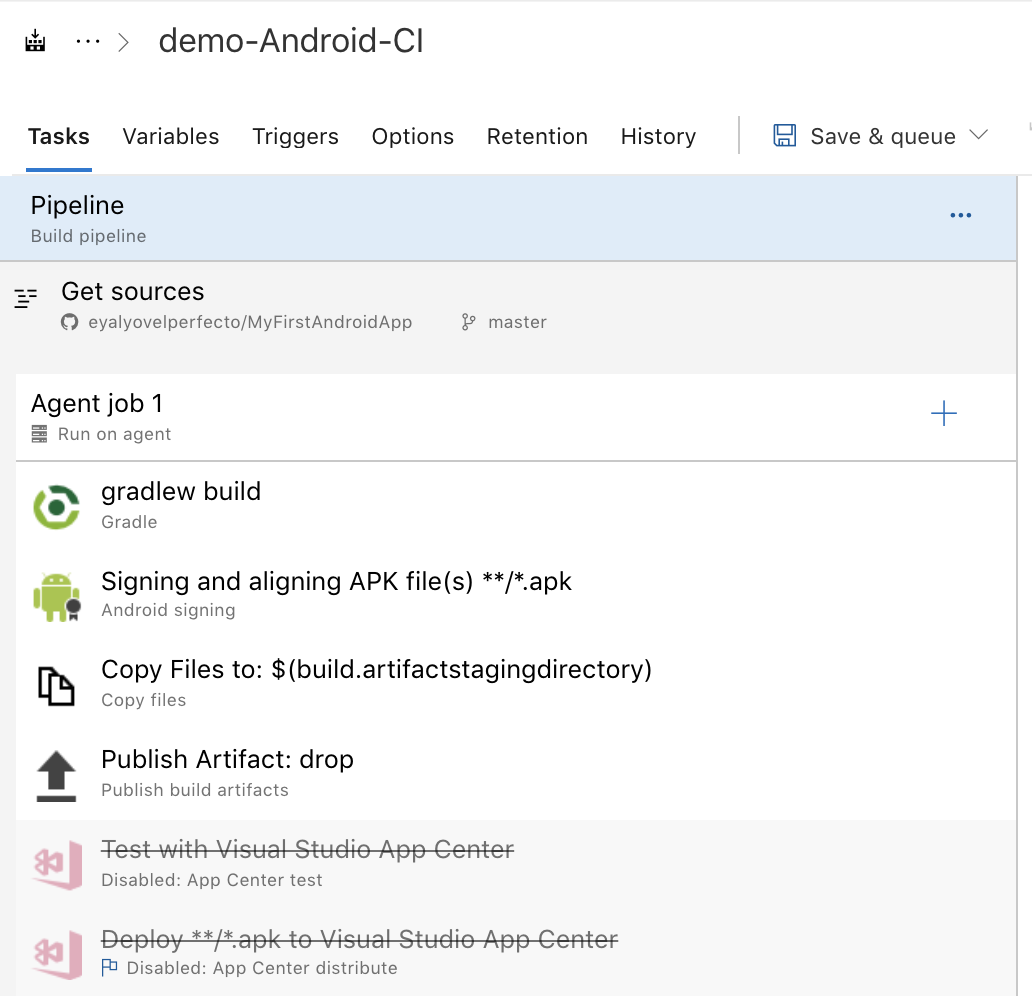Click the App Center test task icon

58,864
